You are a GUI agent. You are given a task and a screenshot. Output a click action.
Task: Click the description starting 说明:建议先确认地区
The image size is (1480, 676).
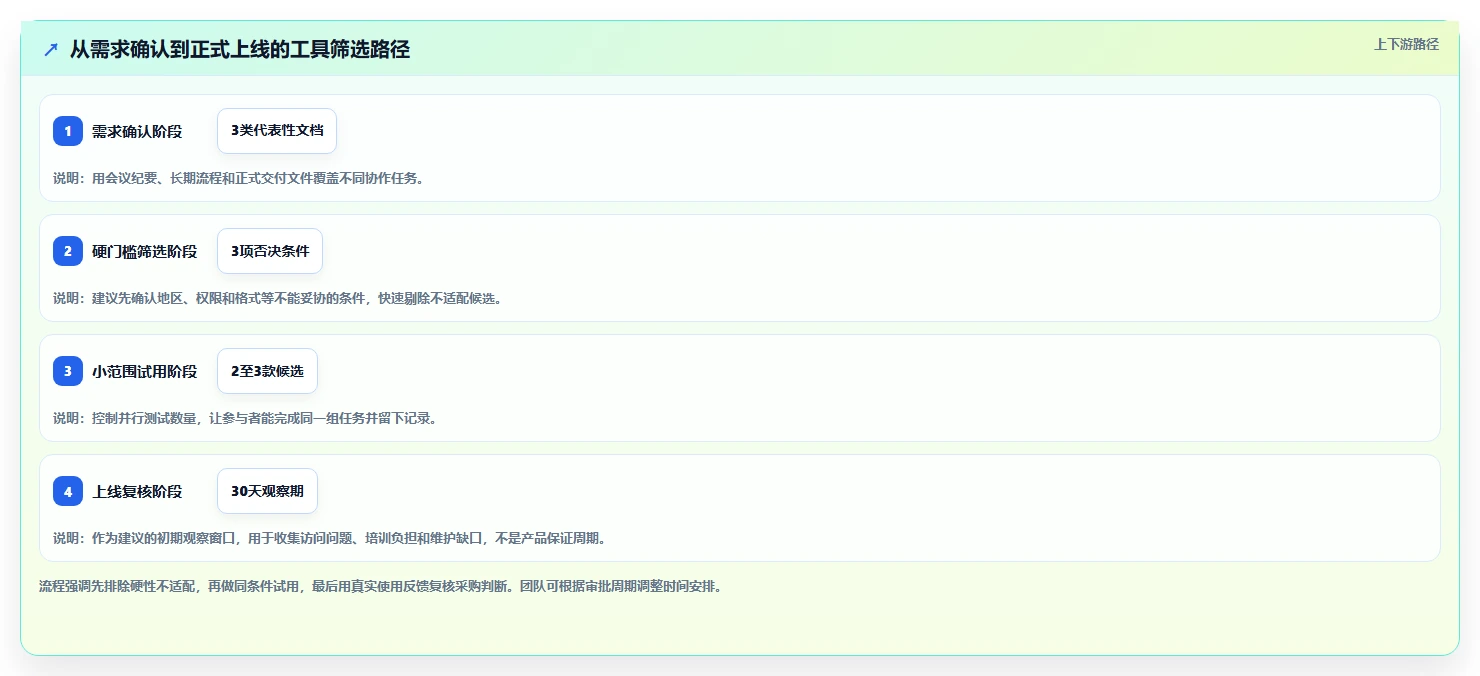(x=277, y=298)
